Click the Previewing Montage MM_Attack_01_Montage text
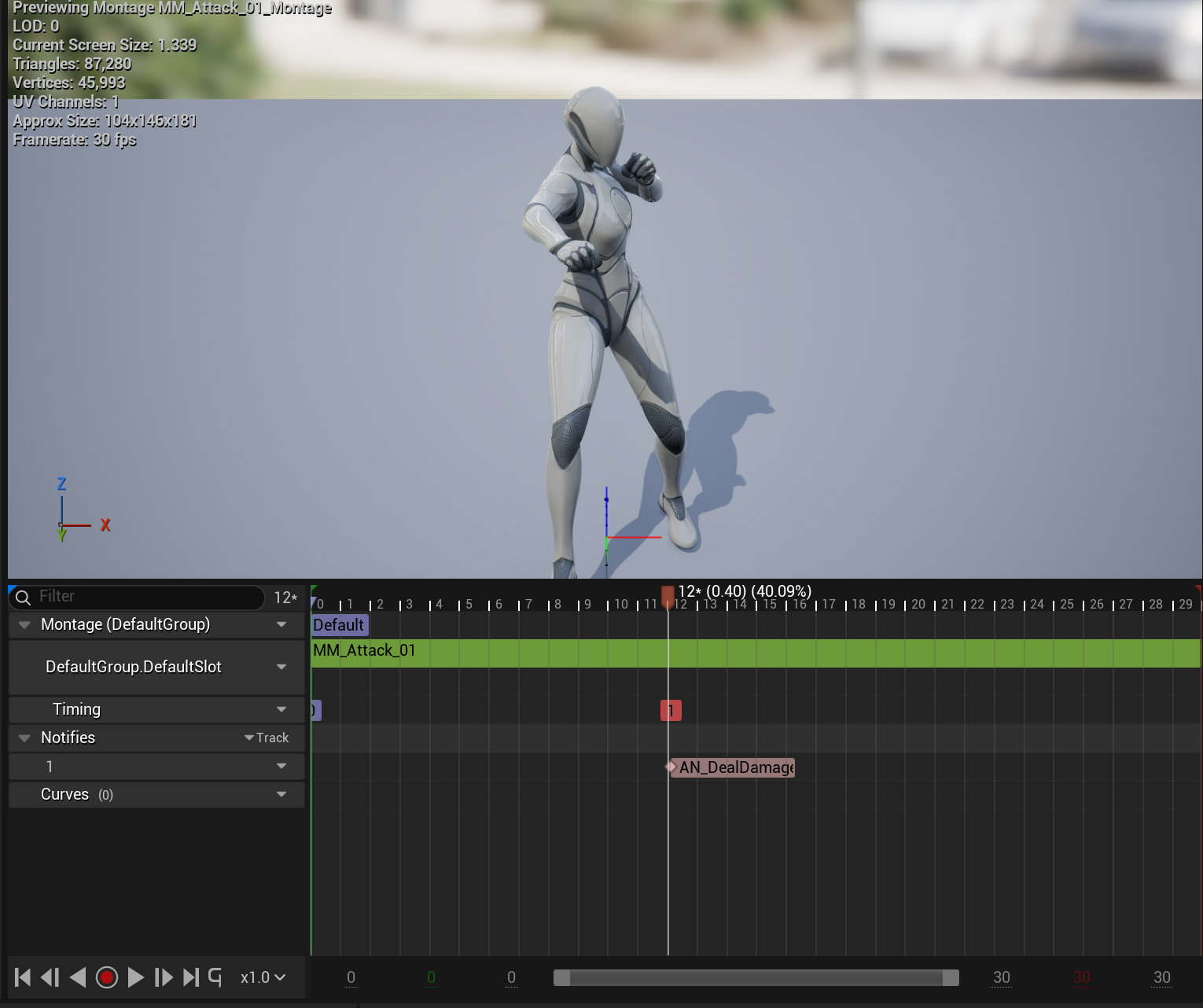The image size is (1203, 1008). pos(172,8)
